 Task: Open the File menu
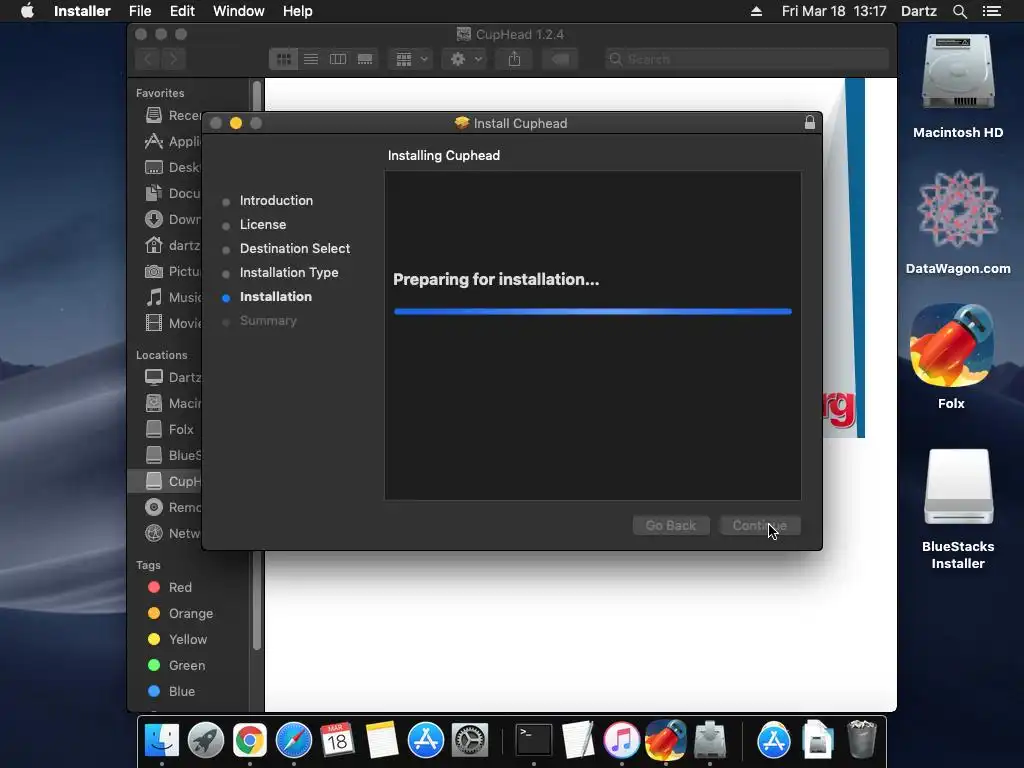[140, 11]
